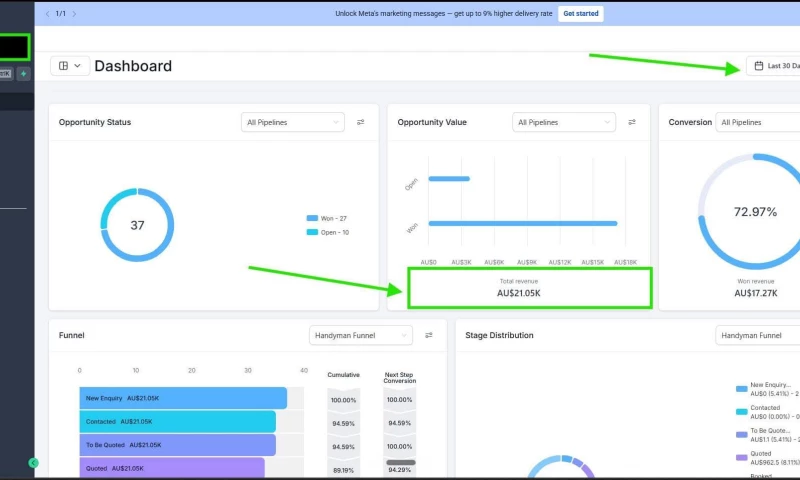This screenshot has height=480, width=800.
Task: Click the Won bar in Opportunity Value chart
Action: tap(523, 223)
